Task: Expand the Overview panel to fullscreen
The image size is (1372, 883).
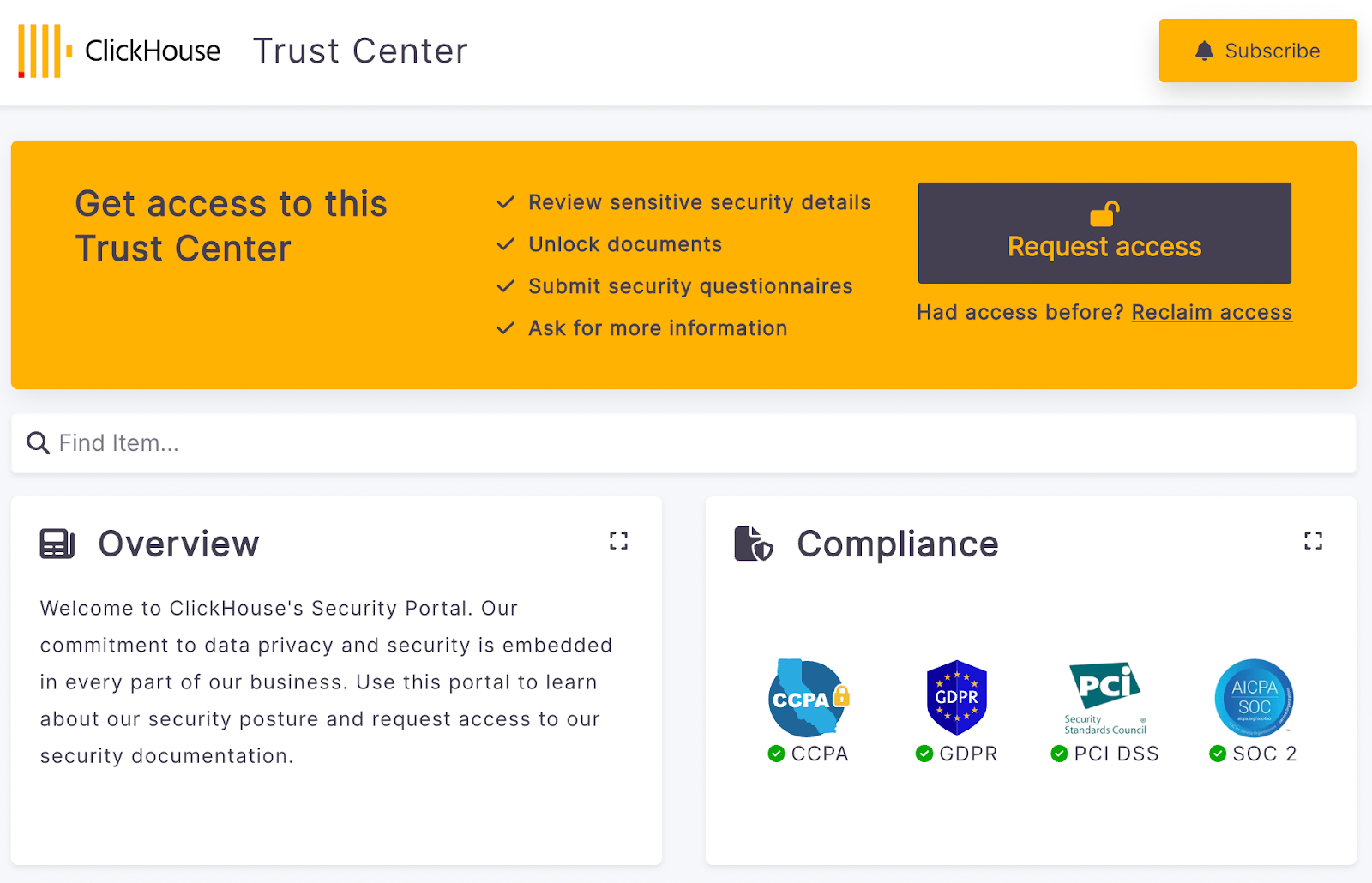Action: pyautogui.click(x=618, y=541)
